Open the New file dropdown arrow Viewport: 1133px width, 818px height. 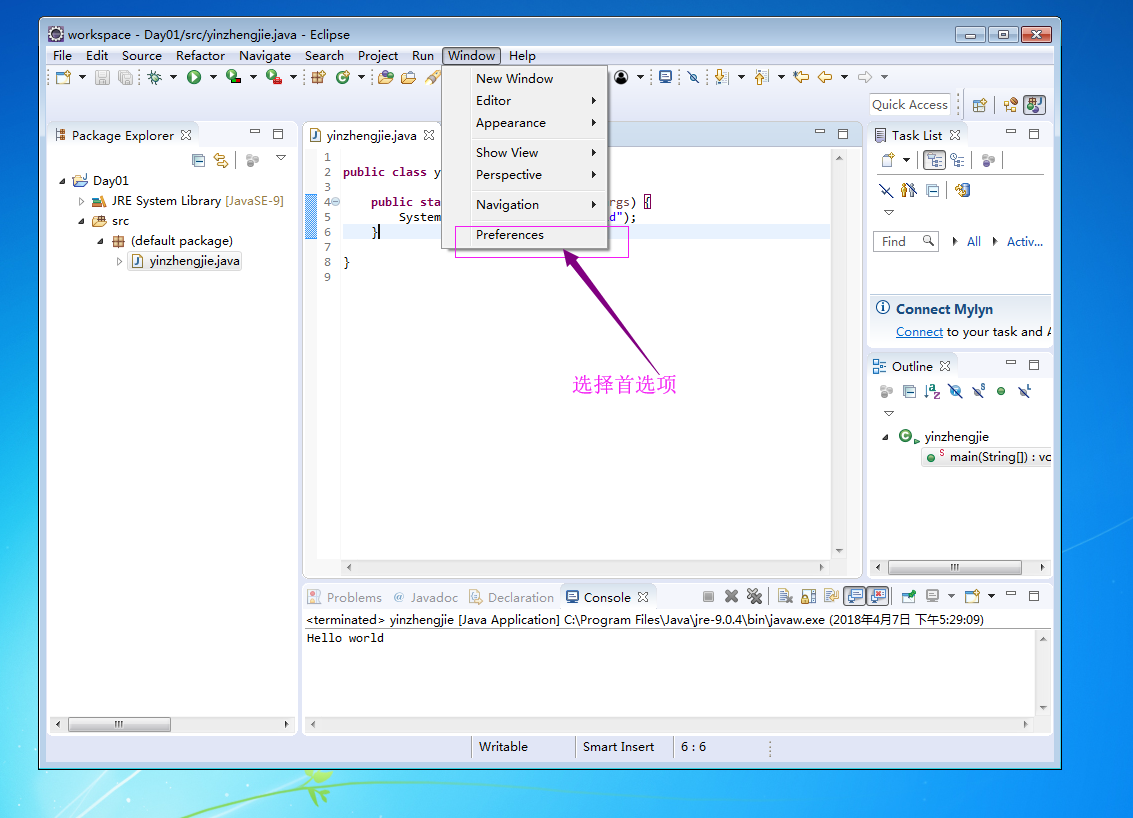pyautogui.click(x=82, y=77)
